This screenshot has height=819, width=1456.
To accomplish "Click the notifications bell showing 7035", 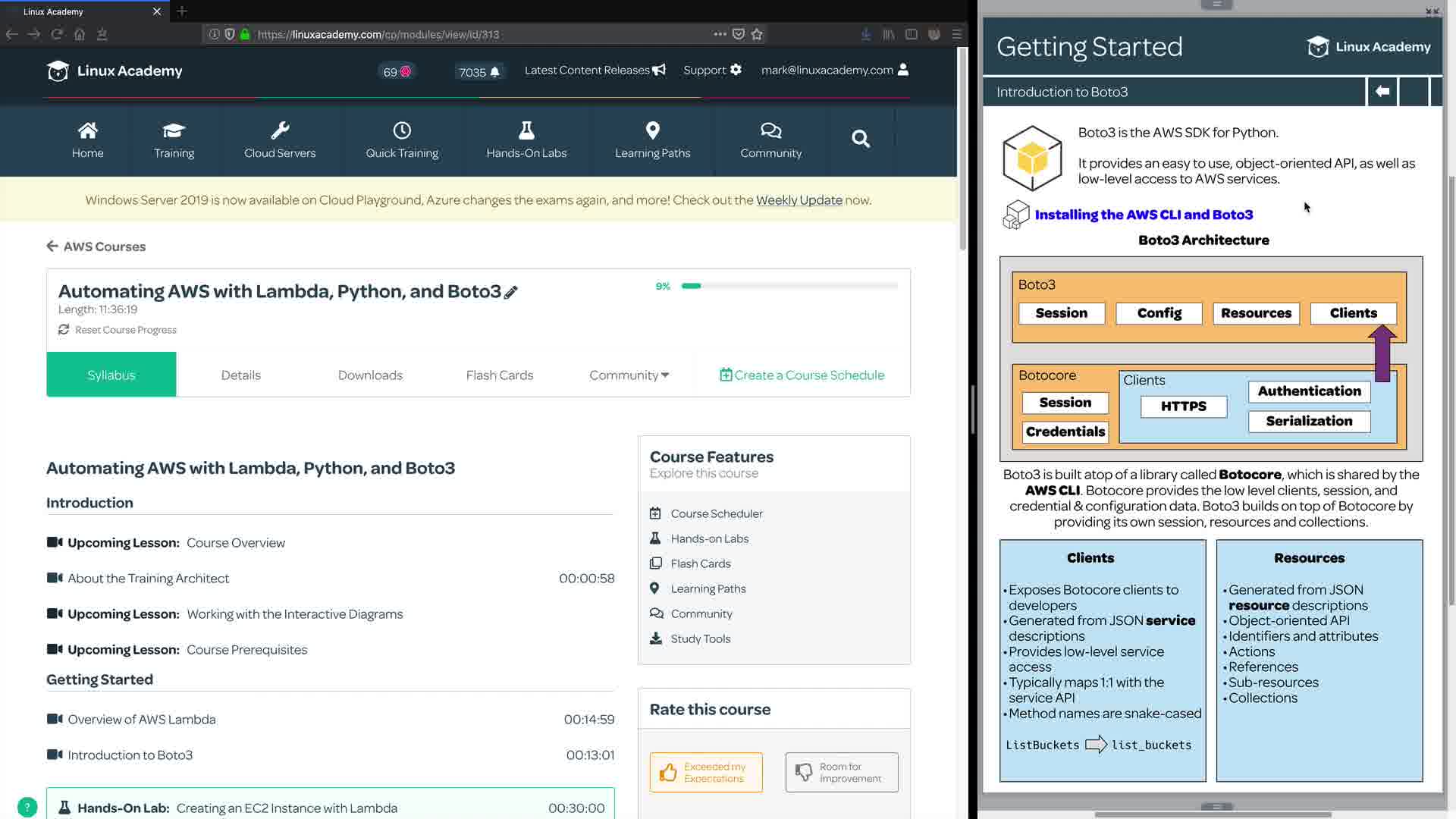I will (494, 72).
